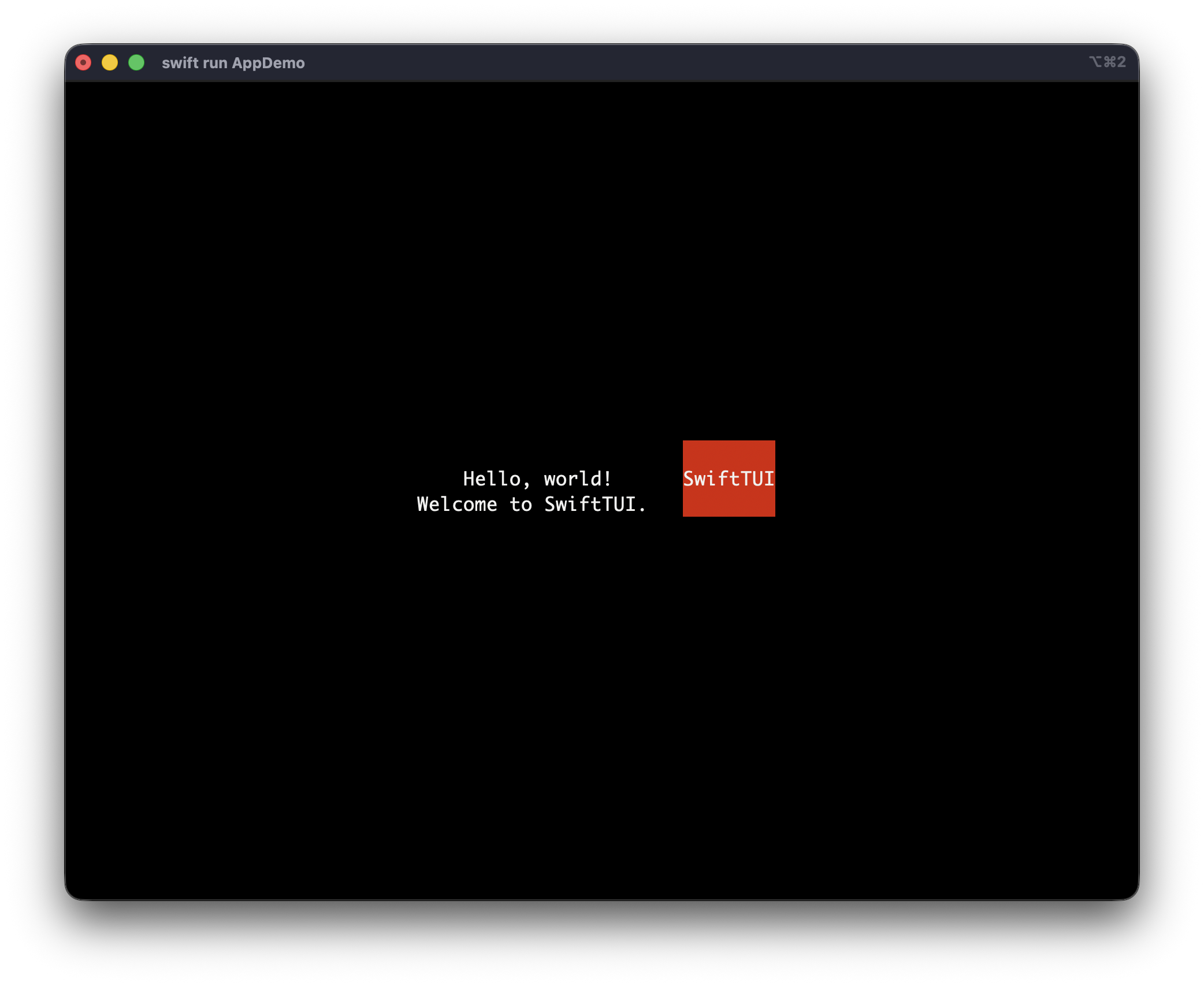
Task: Click the "Hello, world!" text
Action: coord(537,479)
